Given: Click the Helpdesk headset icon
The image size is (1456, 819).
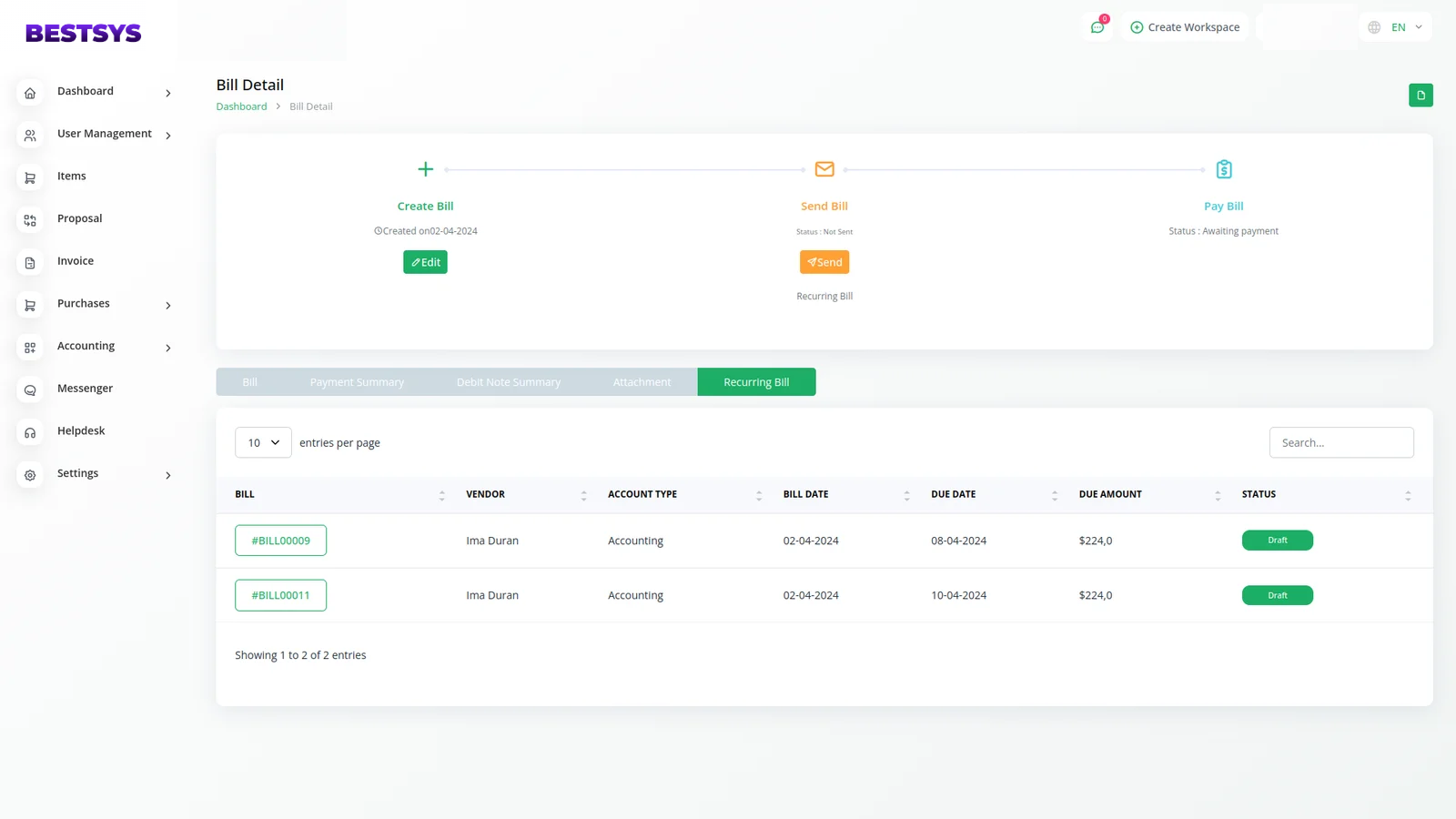Looking at the screenshot, I should coord(30,433).
